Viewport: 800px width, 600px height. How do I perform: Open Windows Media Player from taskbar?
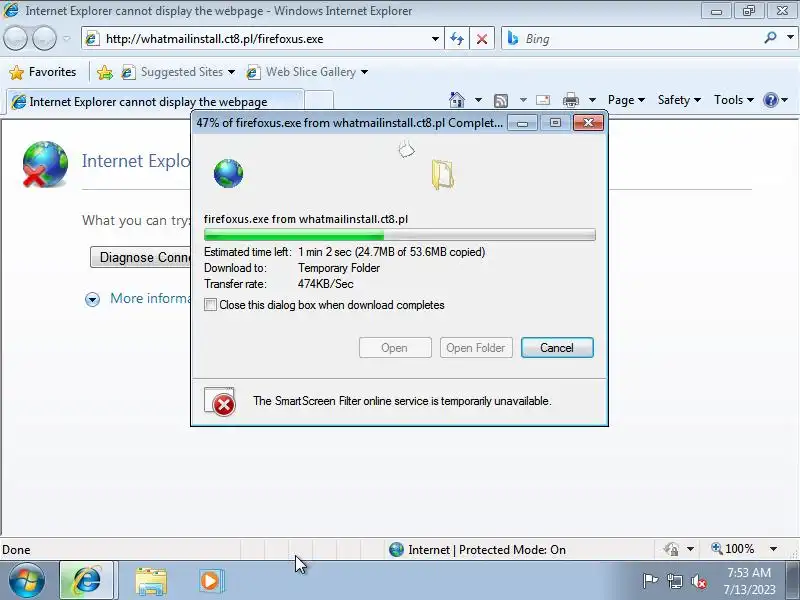(210, 581)
